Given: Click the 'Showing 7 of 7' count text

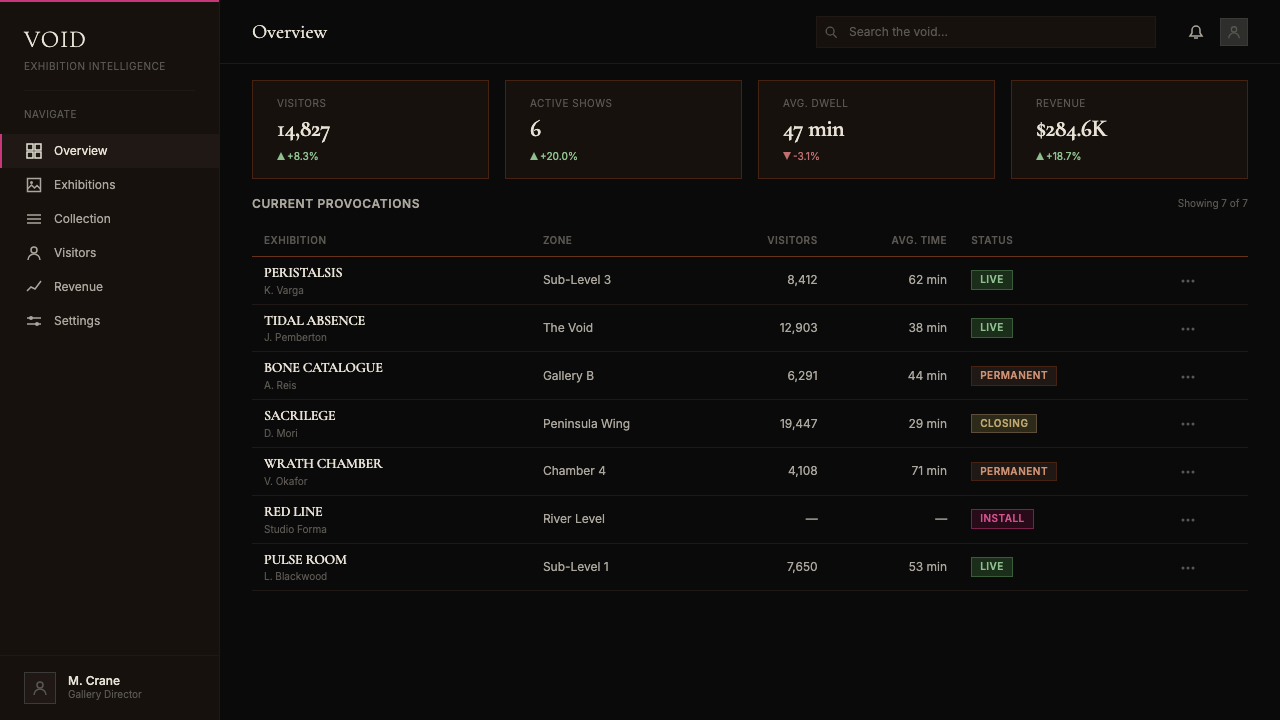Looking at the screenshot, I should click(x=1212, y=203).
